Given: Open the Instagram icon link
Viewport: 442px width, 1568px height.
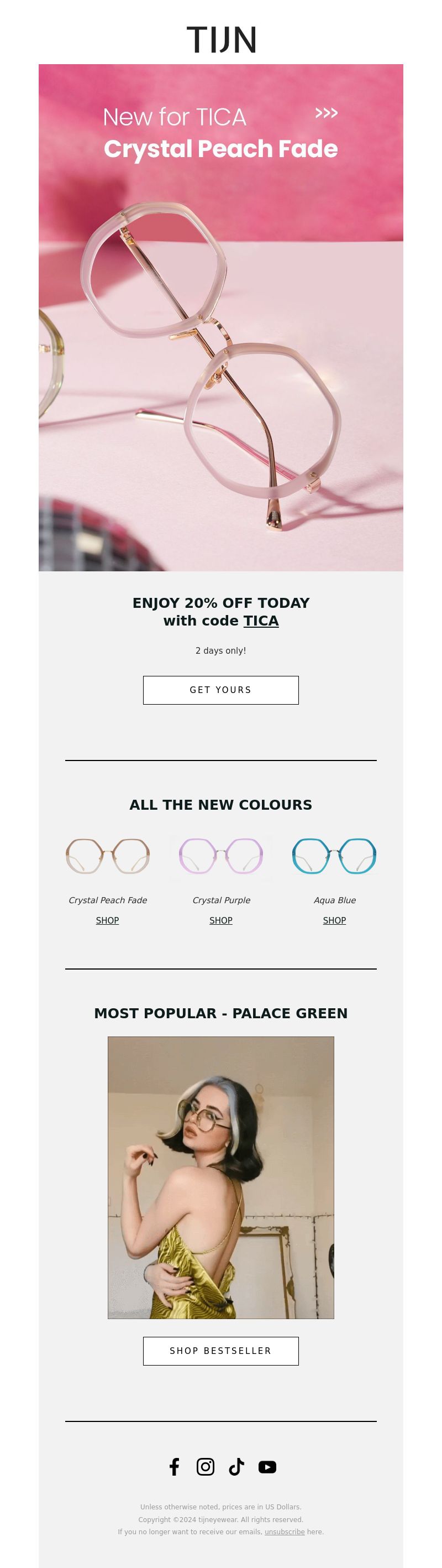Looking at the screenshot, I should coord(206,1467).
